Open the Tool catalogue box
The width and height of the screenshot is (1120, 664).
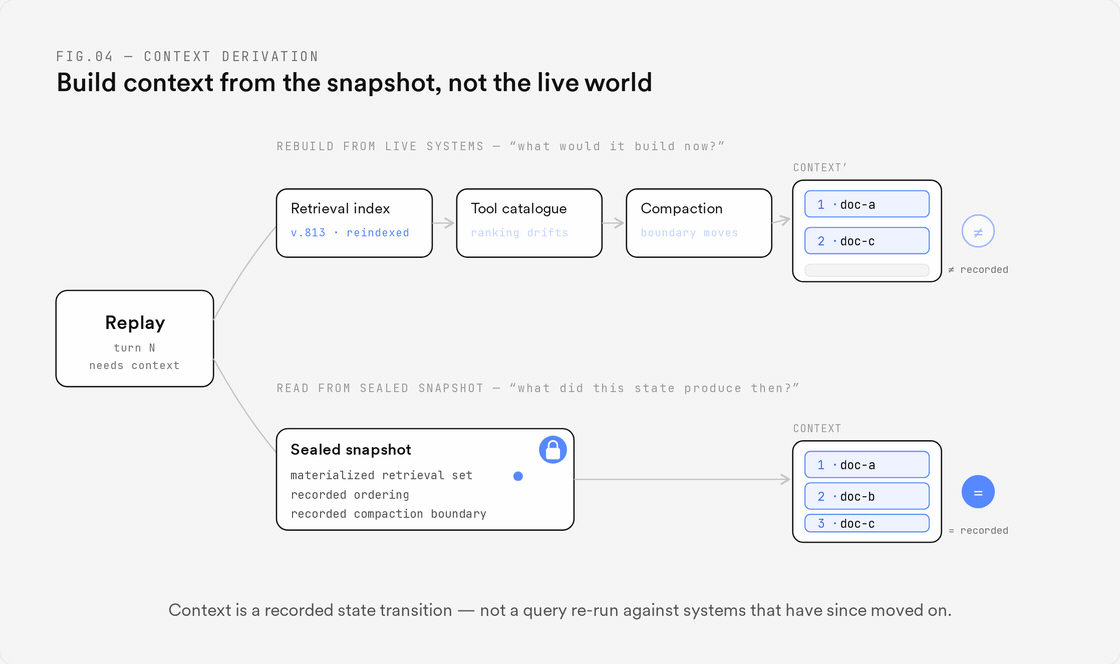(x=529, y=223)
